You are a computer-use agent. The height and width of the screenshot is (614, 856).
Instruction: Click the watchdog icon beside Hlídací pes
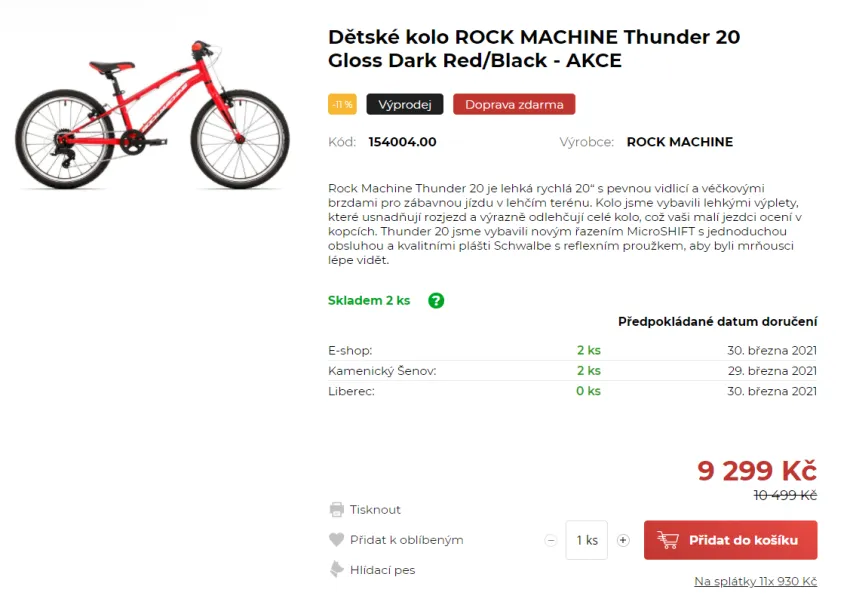tap(337, 569)
